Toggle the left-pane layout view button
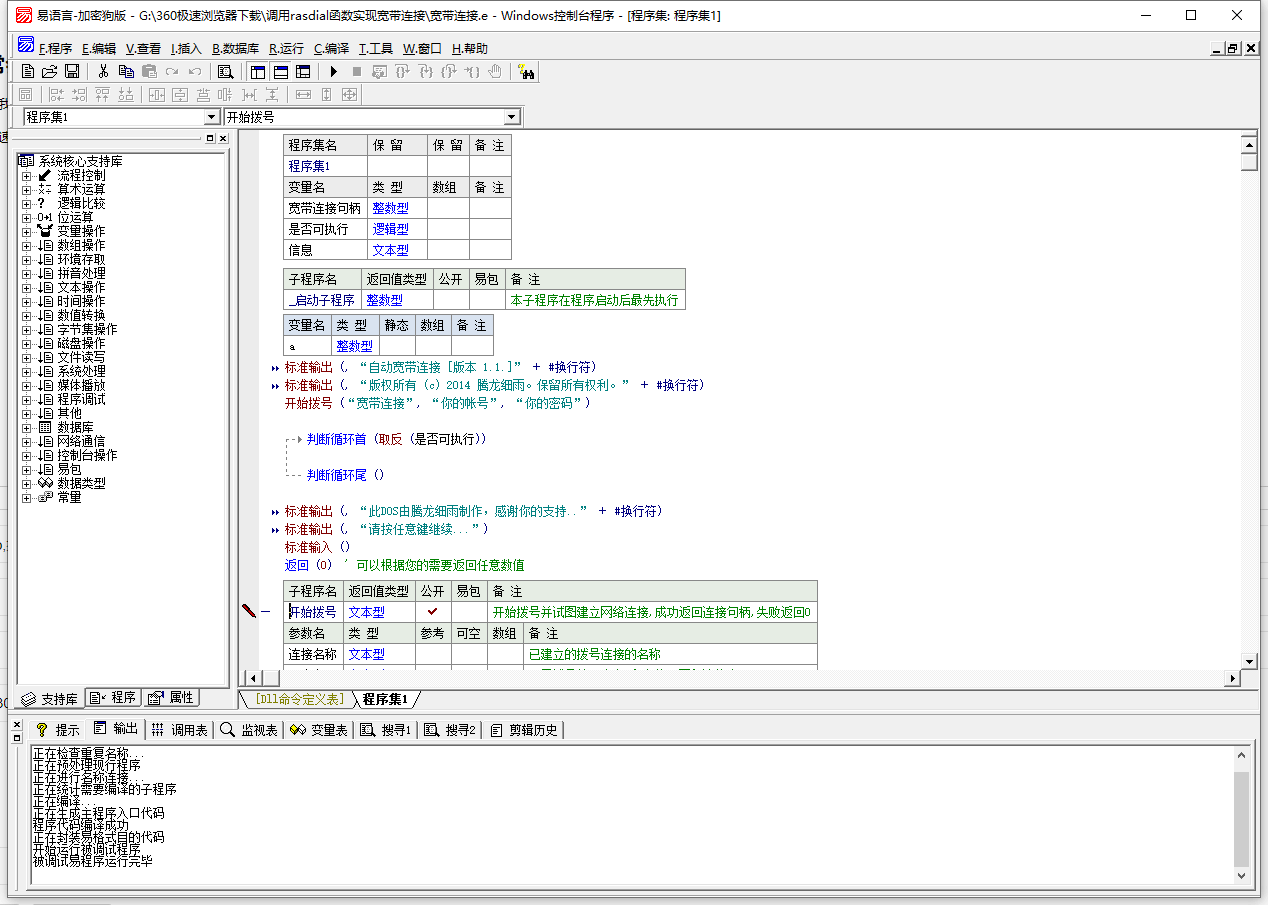 click(258, 71)
